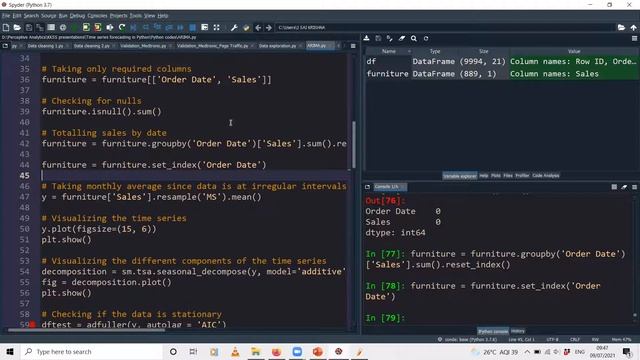Browse a working directory folder icon
The height and width of the screenshot is (360, 640).
click(621, 27)
